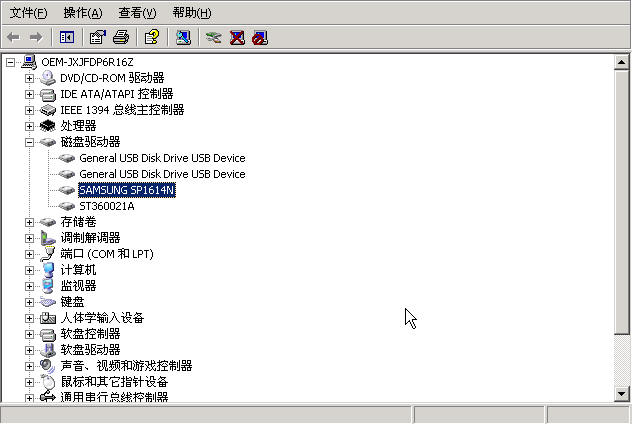632x424 pixels.
Task: Select the IEEE 1394 总线主控制器 label
Action: (x=122, y=110)
